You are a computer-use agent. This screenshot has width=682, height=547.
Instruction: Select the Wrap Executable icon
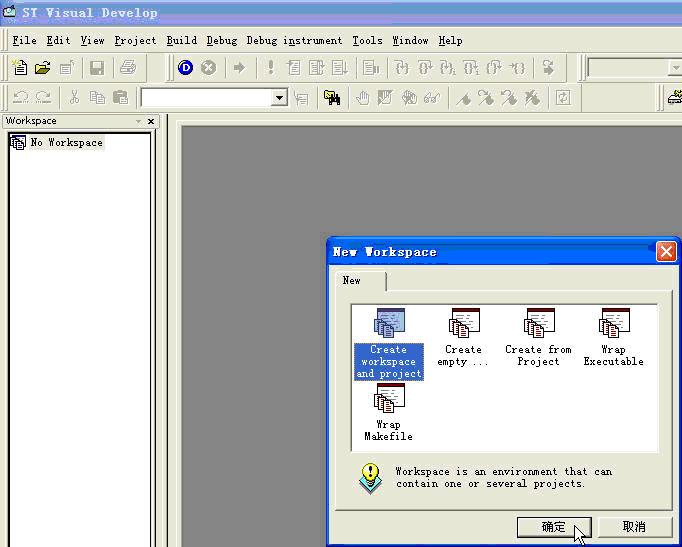614,337
